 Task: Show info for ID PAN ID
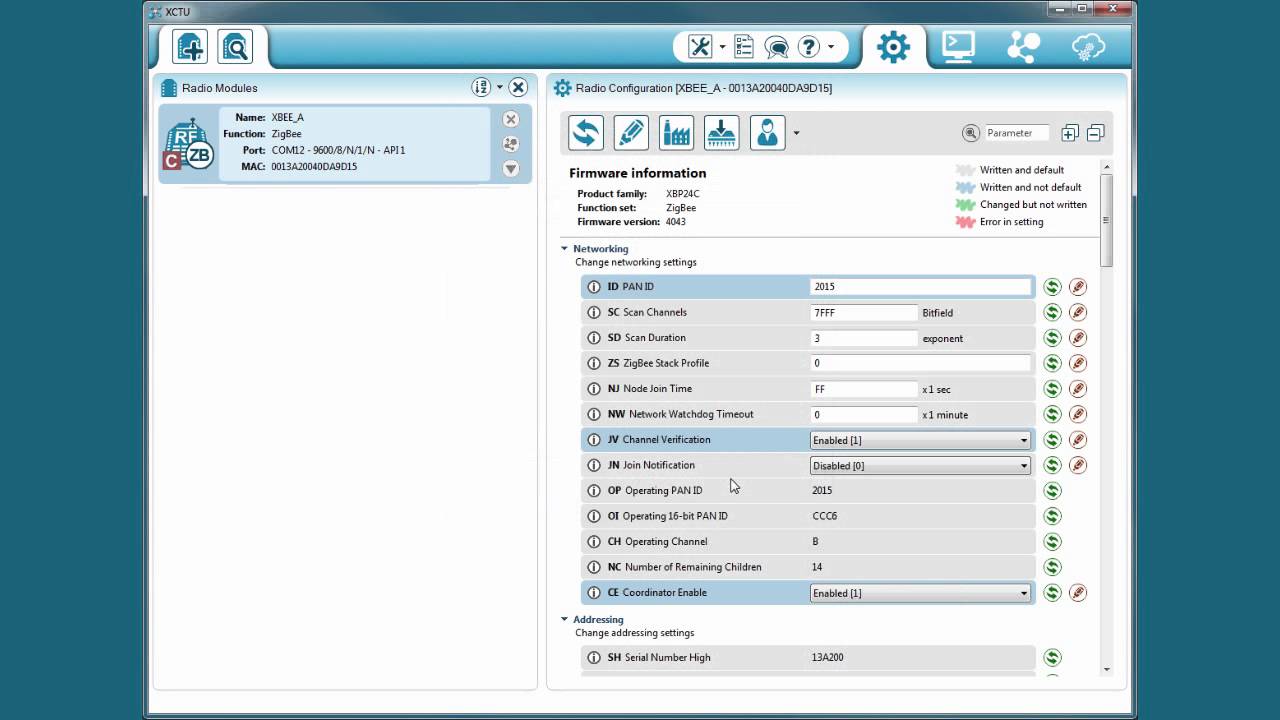click(x=594, y=287)
